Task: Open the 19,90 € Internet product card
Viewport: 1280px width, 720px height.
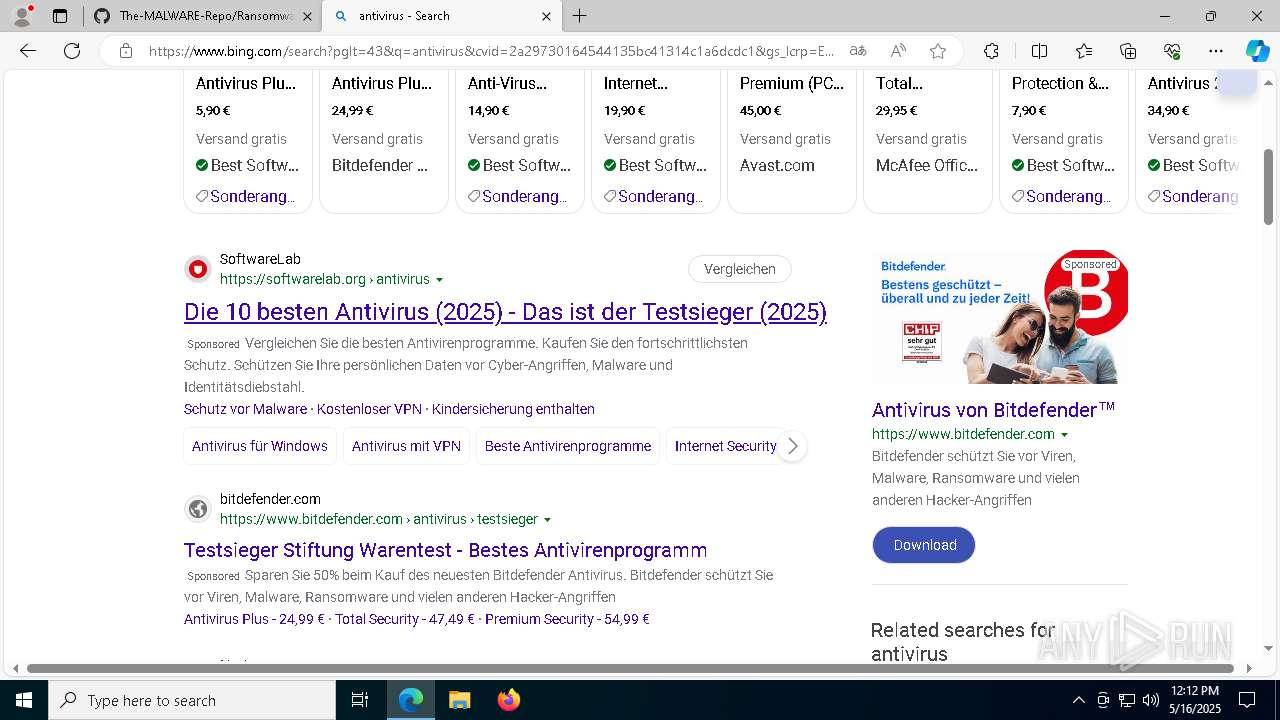Action: pos(656,140)
